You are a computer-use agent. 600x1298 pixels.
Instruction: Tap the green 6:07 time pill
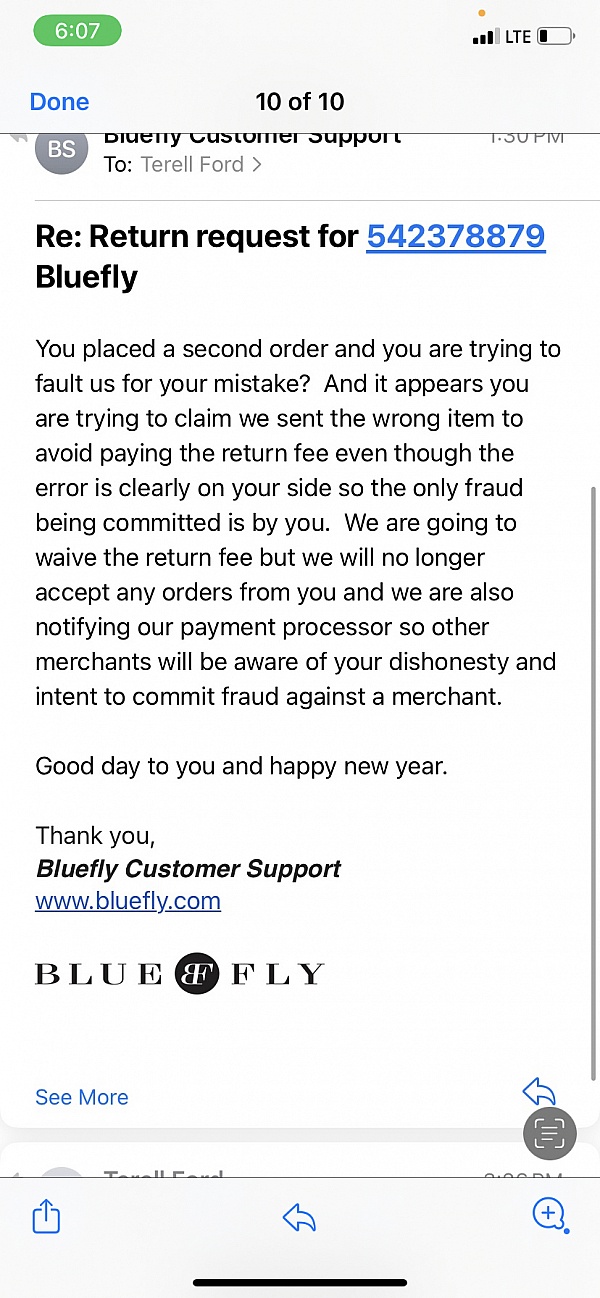(77, 31)
